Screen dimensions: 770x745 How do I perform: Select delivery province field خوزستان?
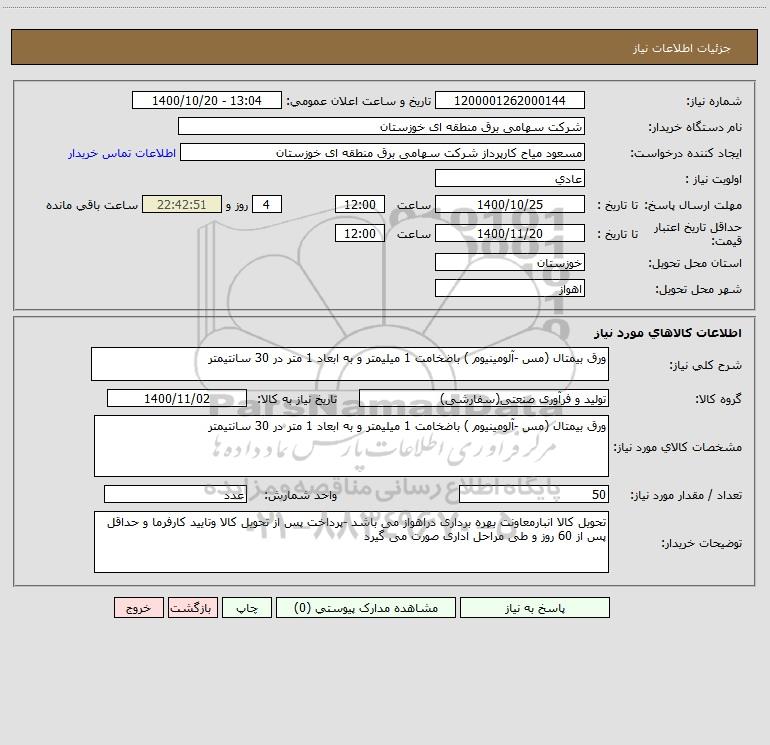pos(510,262)
